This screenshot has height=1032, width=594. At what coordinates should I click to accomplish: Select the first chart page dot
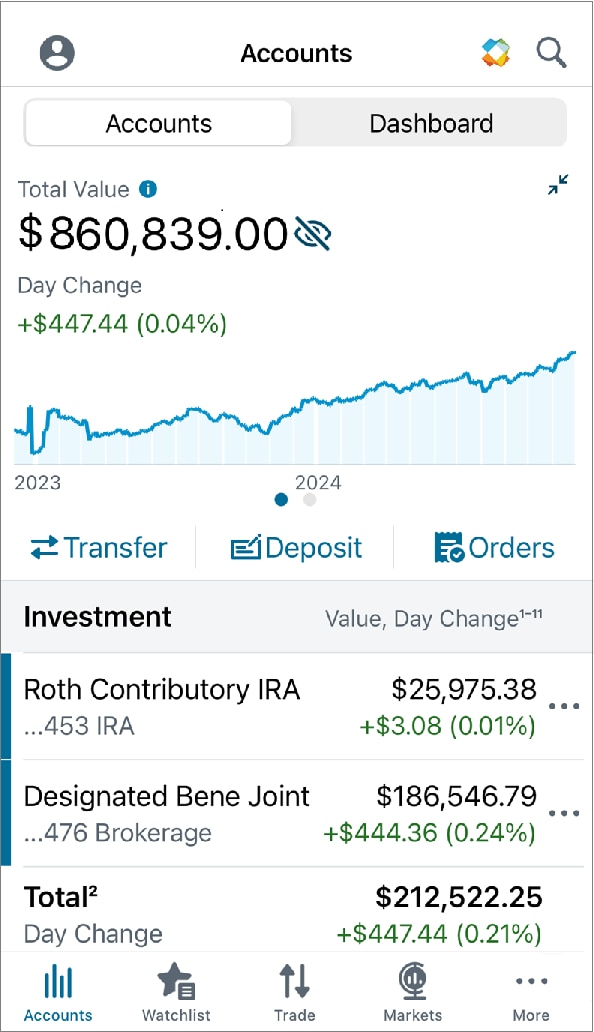click(x=282, y=500)
